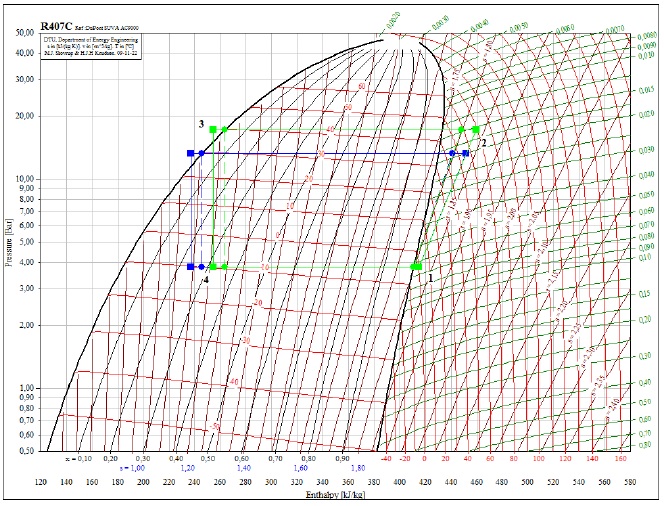This screenshot has width=664, height=506.
Task: Click blue entropy label 's = 1,00'
Action: tap(133, 468)
